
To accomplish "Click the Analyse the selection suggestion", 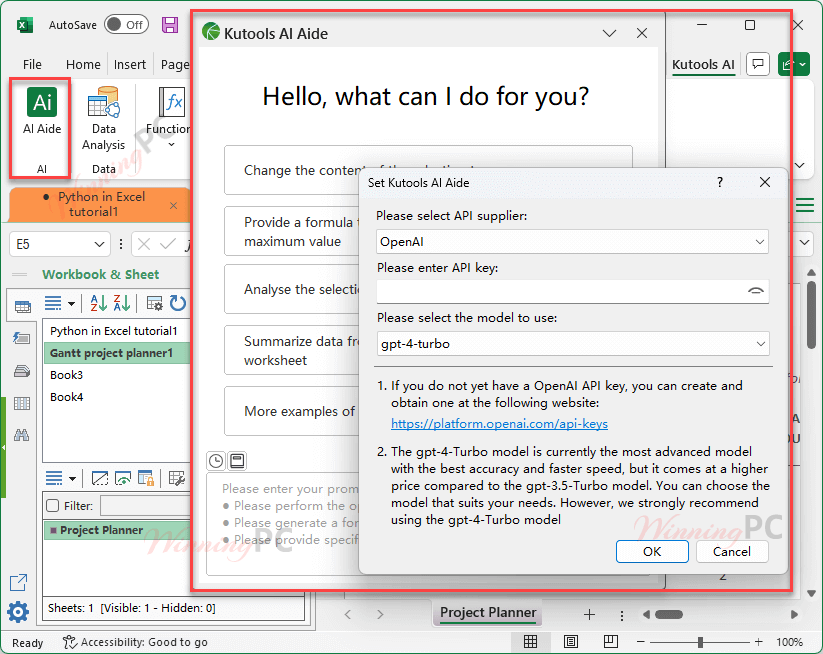I will tap(292, 289).
